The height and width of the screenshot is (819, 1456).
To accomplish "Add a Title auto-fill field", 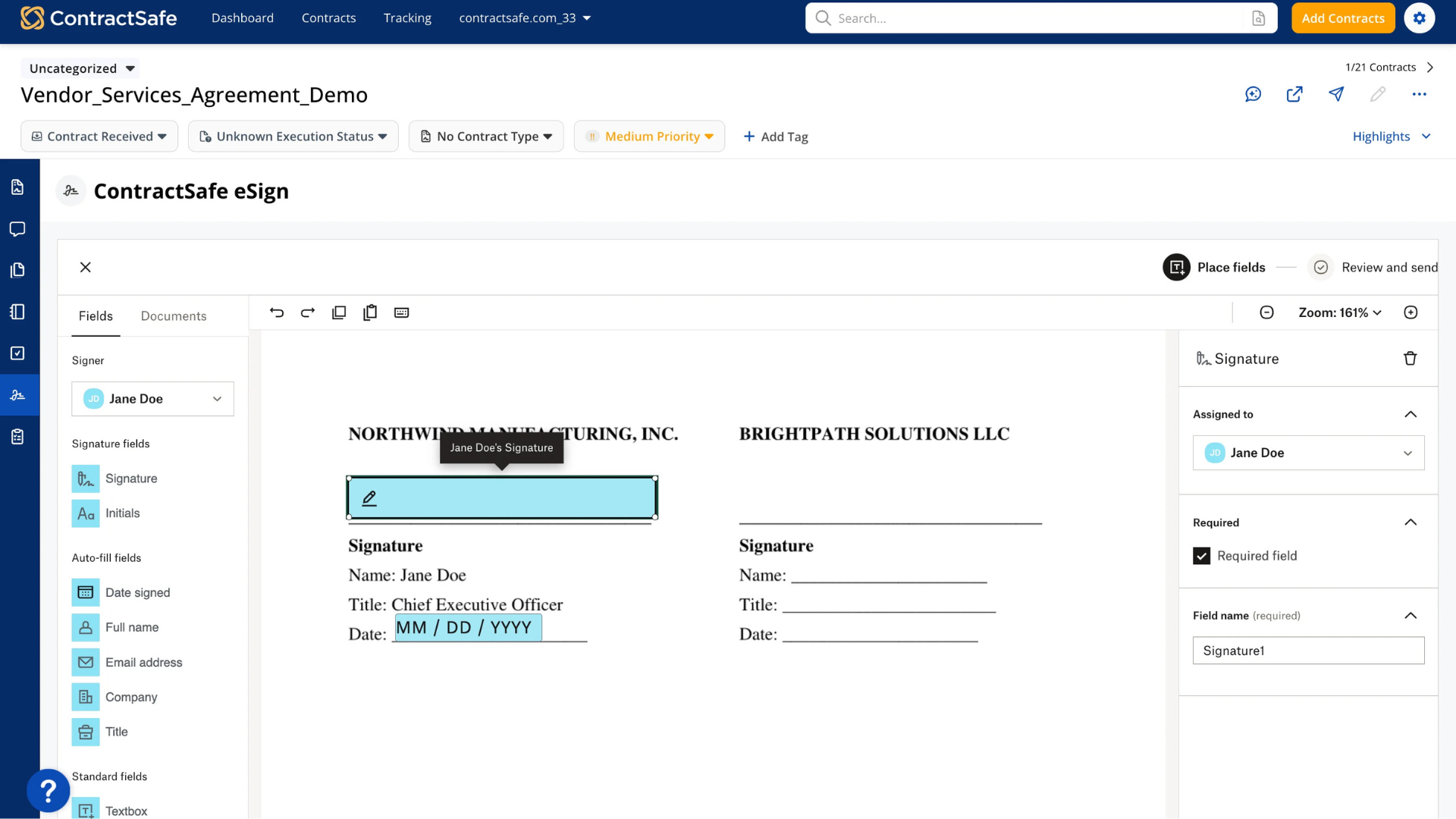I will (x=100, y=732).
